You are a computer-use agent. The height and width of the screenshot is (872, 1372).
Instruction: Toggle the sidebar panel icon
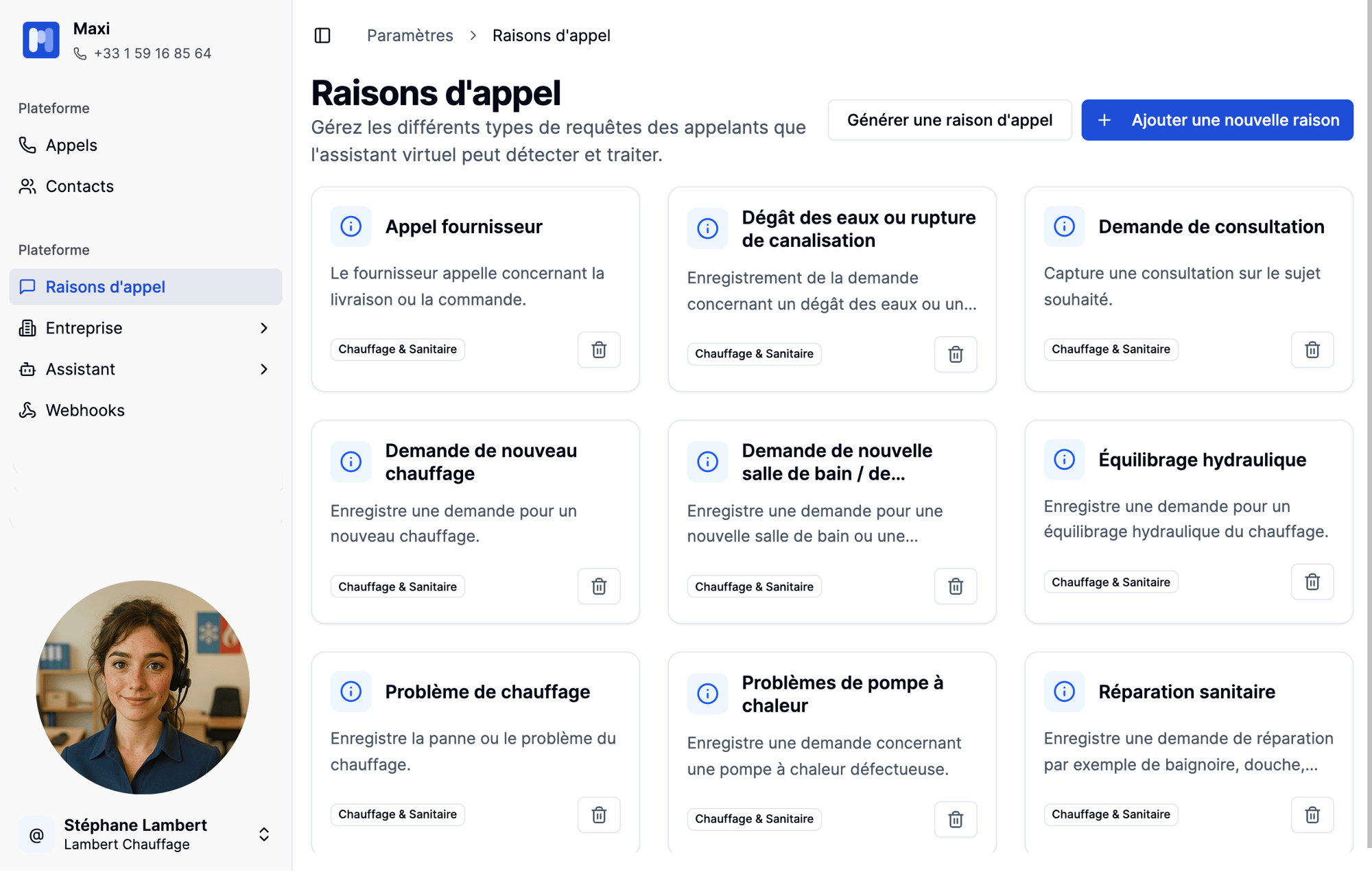(322, 36)
